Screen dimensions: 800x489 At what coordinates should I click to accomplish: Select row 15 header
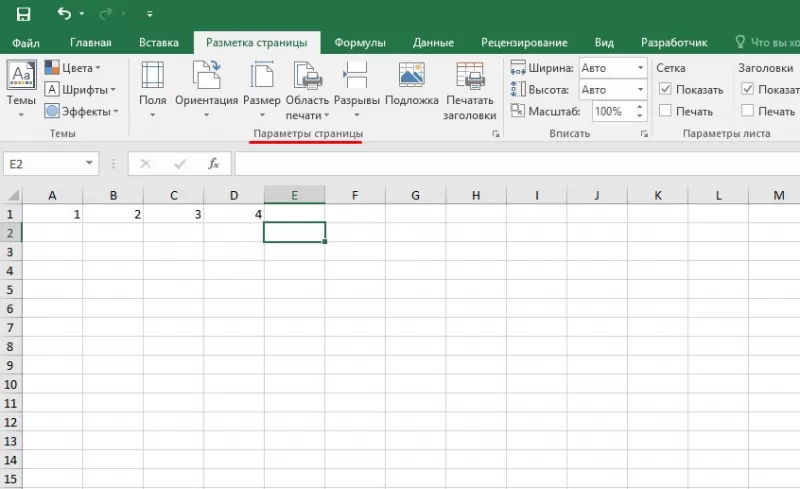point(10,479)
